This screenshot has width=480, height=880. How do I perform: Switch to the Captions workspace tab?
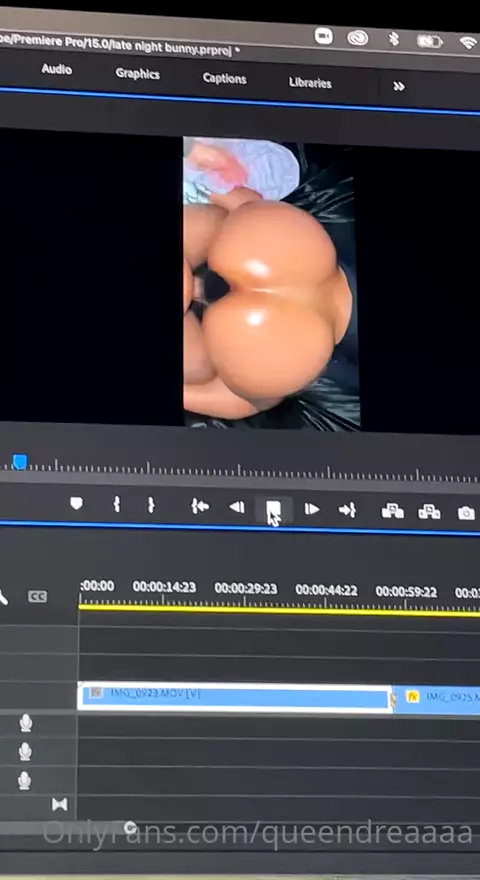tap(225, 79)
